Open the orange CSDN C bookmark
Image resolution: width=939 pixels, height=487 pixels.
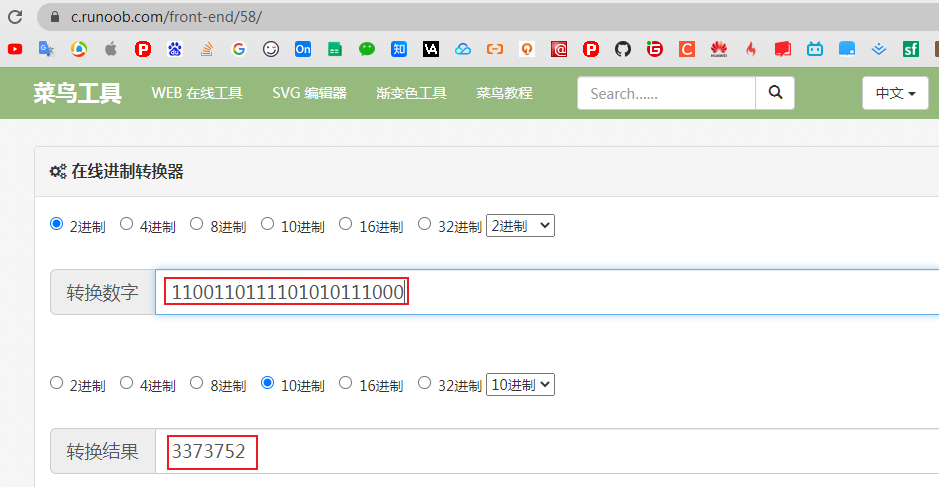coord(687,49)
